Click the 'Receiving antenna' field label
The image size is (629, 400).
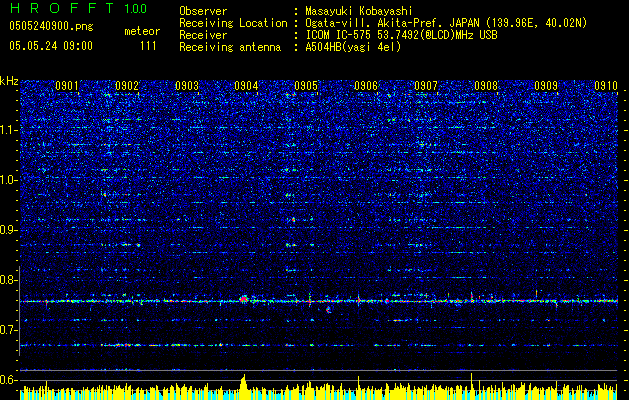tap(230, 47)
